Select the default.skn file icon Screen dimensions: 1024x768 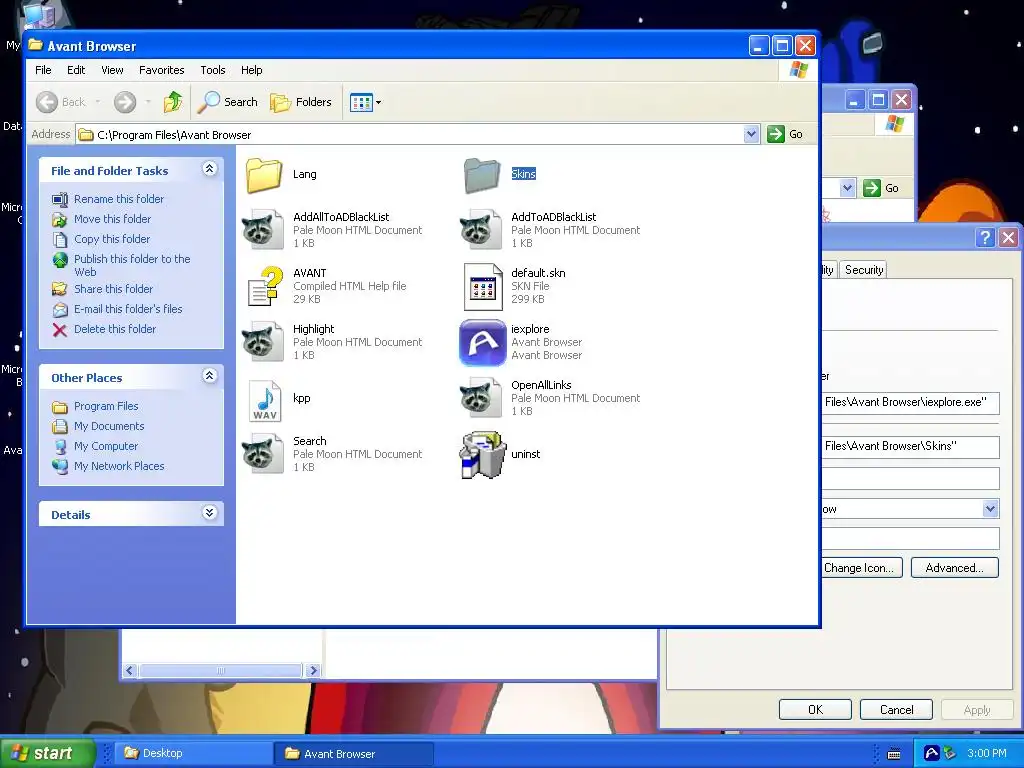(x=483, y=286)
